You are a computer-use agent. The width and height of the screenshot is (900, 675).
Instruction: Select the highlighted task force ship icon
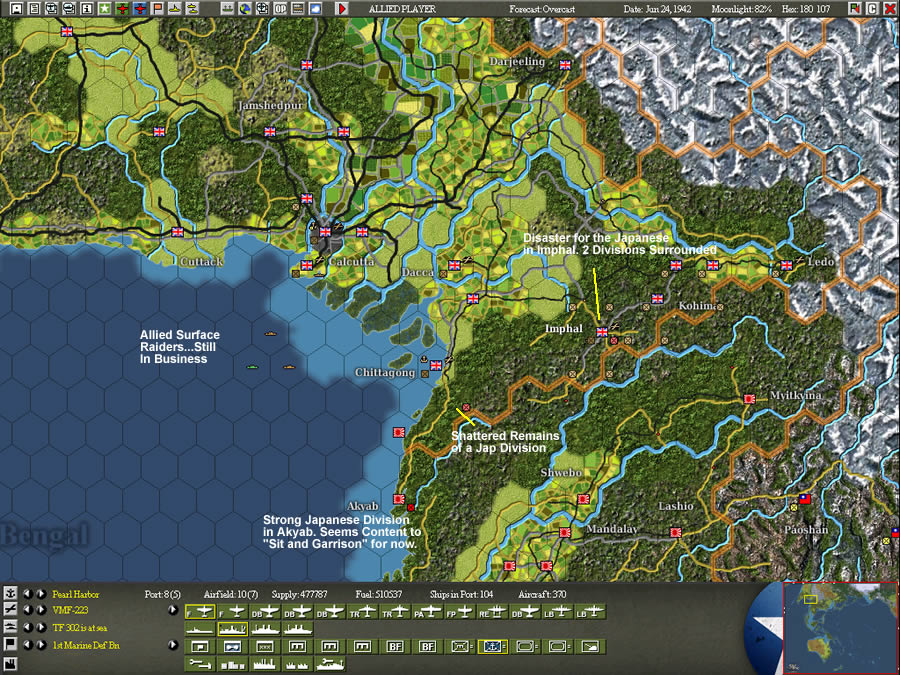[232, 629]
